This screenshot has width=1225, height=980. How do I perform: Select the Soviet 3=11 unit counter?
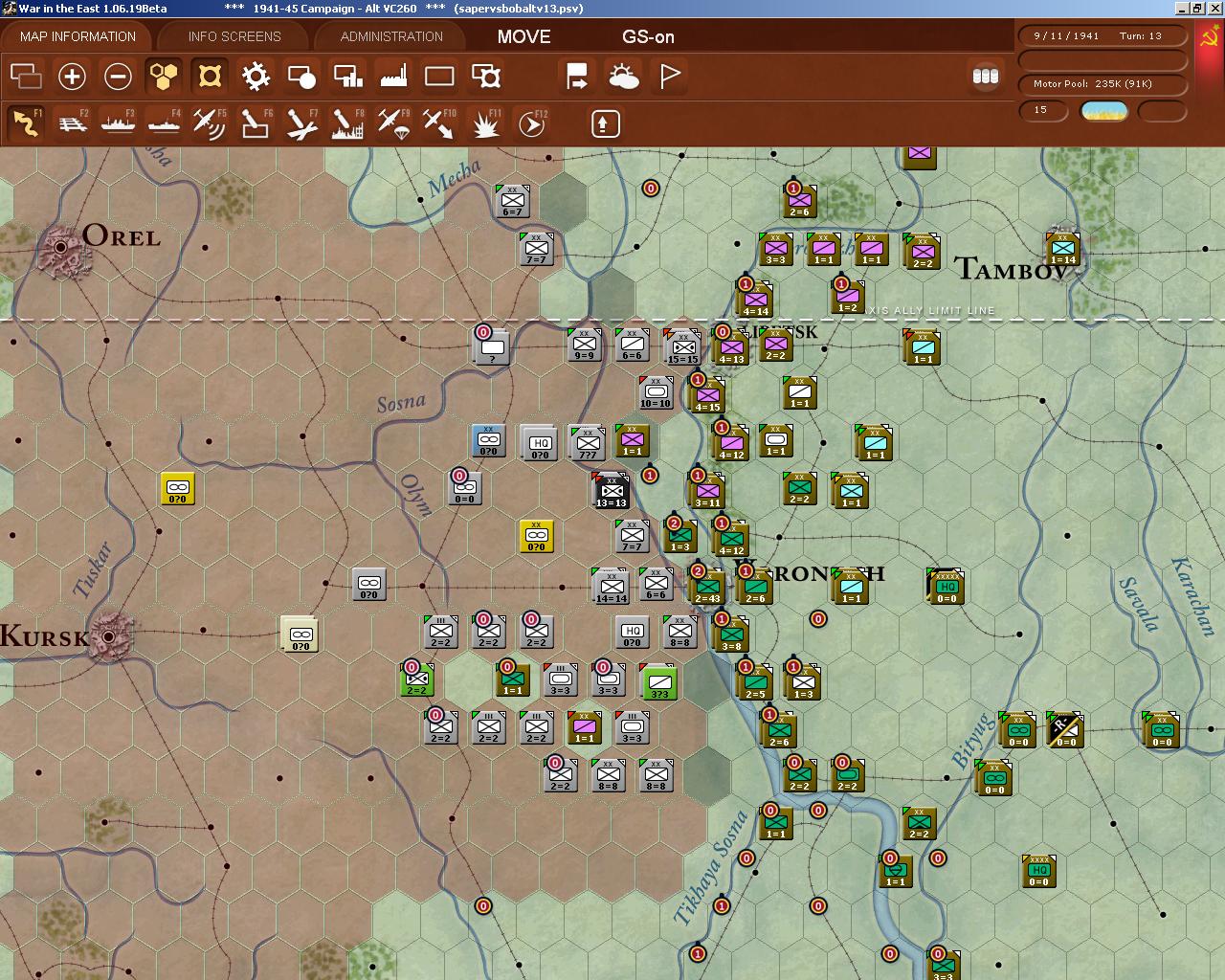pyautogui.click(x=707, y=490)
